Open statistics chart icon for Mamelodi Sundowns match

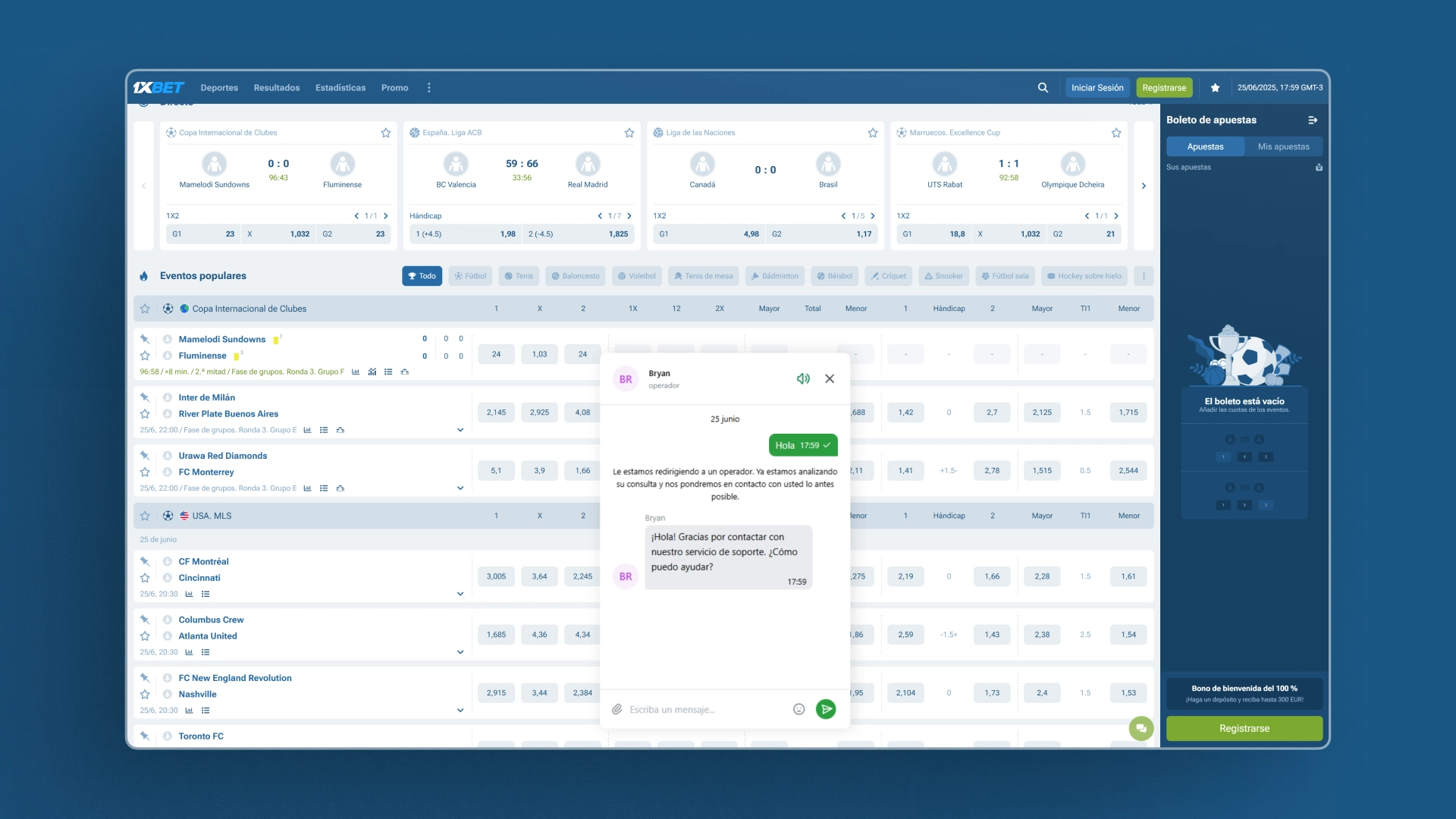356,372
